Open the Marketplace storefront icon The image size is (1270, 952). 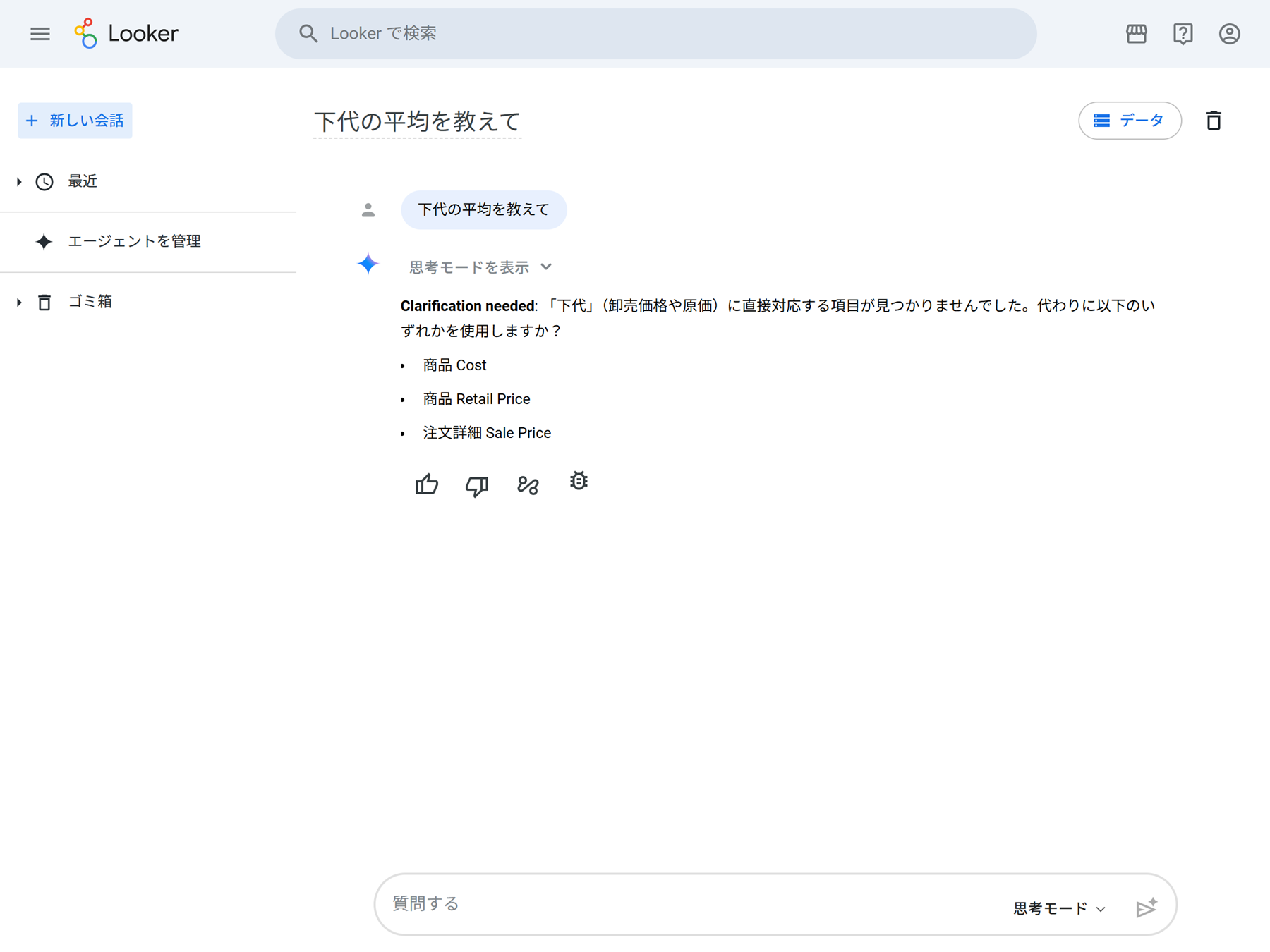(x=1136, y=34)
